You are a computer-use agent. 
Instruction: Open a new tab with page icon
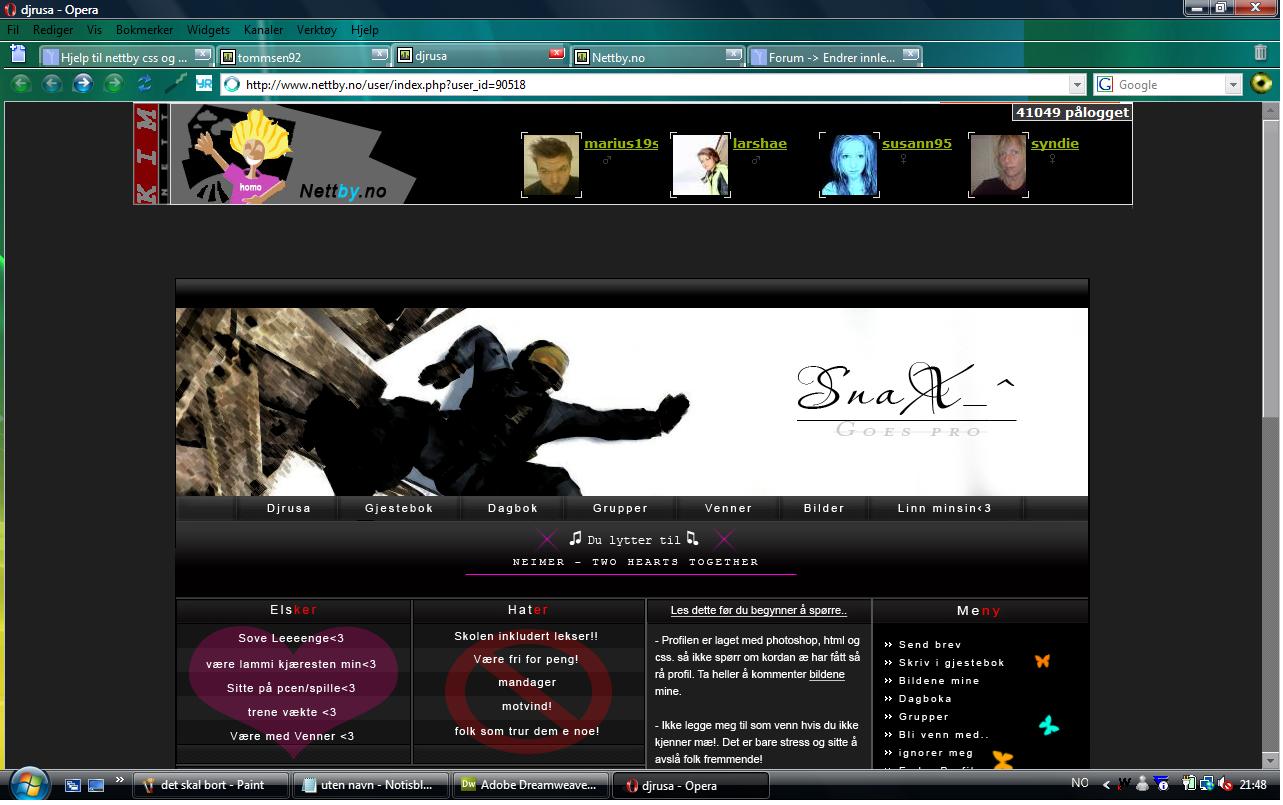click(18, 54)
